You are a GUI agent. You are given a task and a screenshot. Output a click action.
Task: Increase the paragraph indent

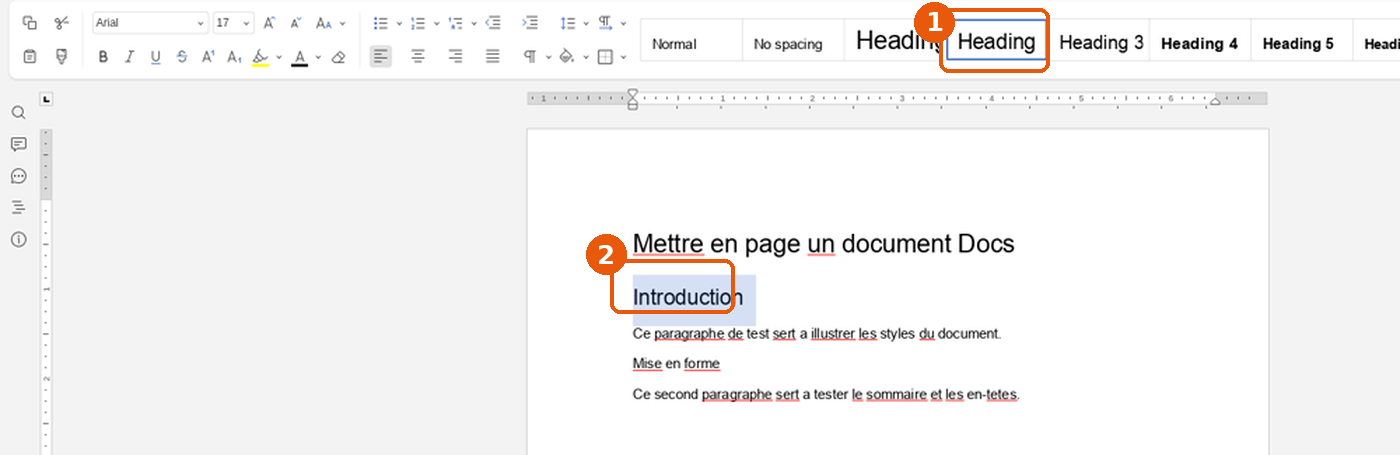pos(530,23)
